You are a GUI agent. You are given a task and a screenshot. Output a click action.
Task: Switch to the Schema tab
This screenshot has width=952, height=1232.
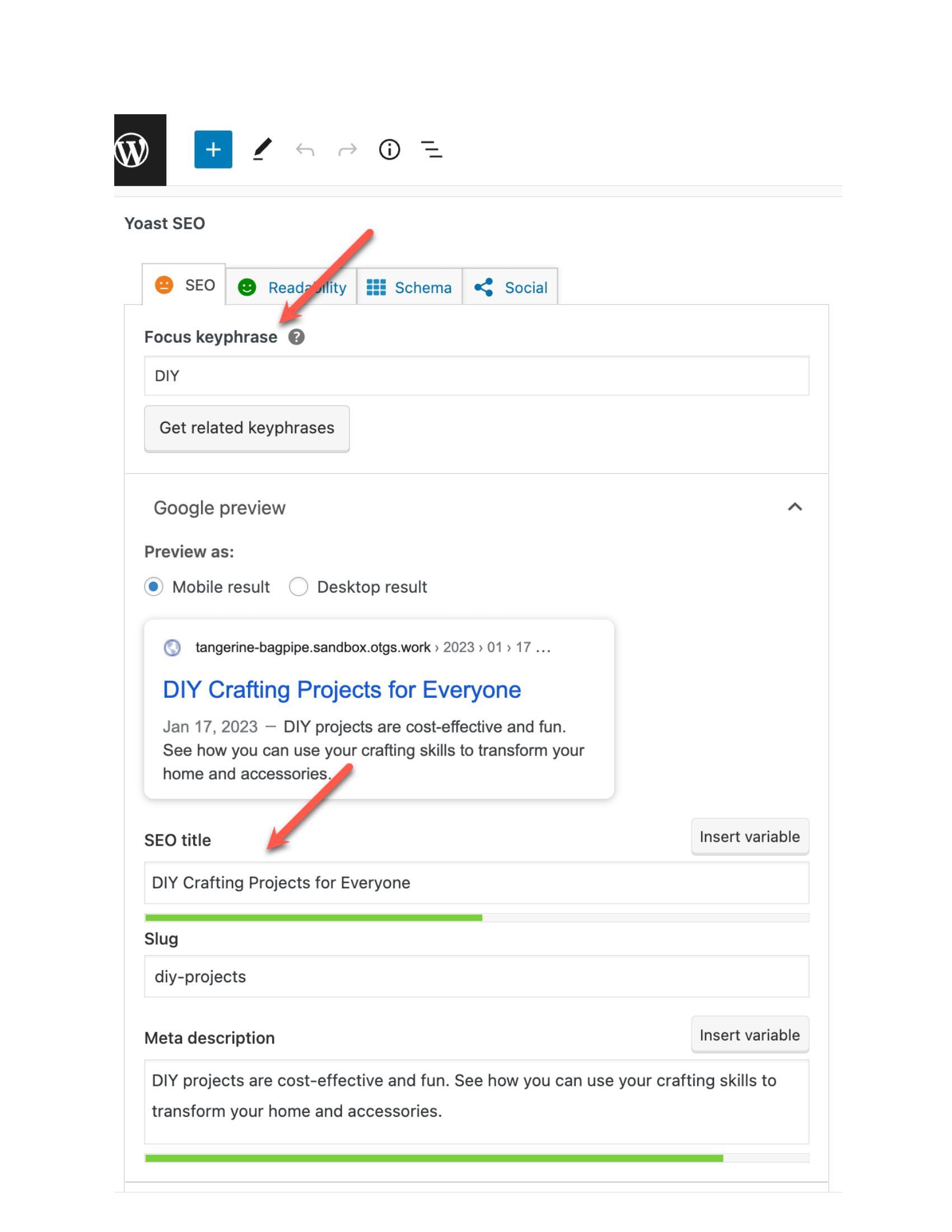[x=409, y=288]
